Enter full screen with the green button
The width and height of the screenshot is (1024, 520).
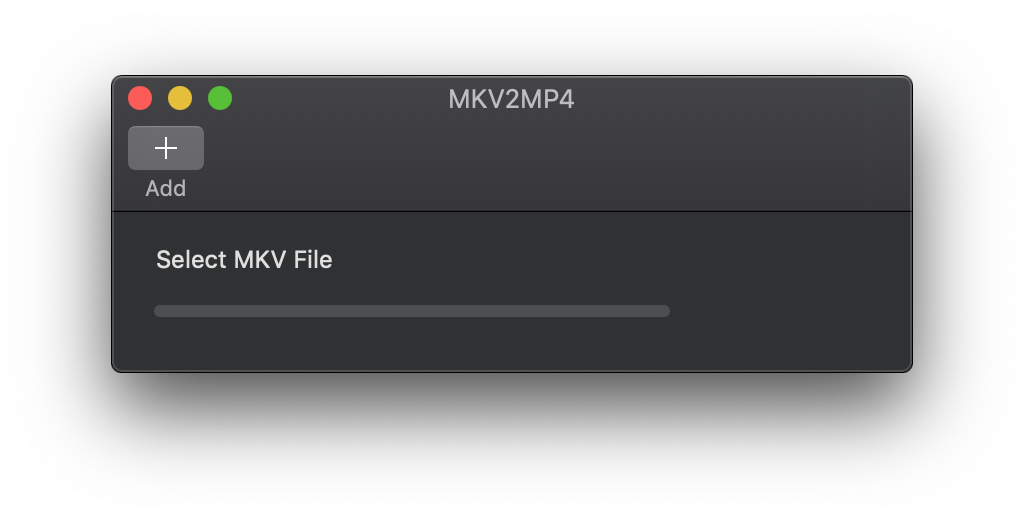tap(220, 98)
